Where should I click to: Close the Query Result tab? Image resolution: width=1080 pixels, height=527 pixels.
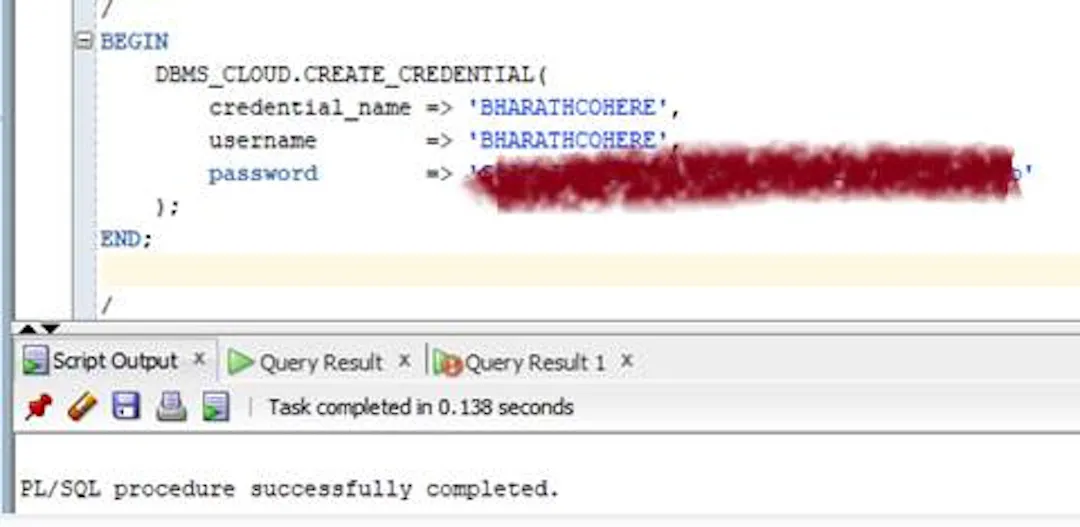405,360
